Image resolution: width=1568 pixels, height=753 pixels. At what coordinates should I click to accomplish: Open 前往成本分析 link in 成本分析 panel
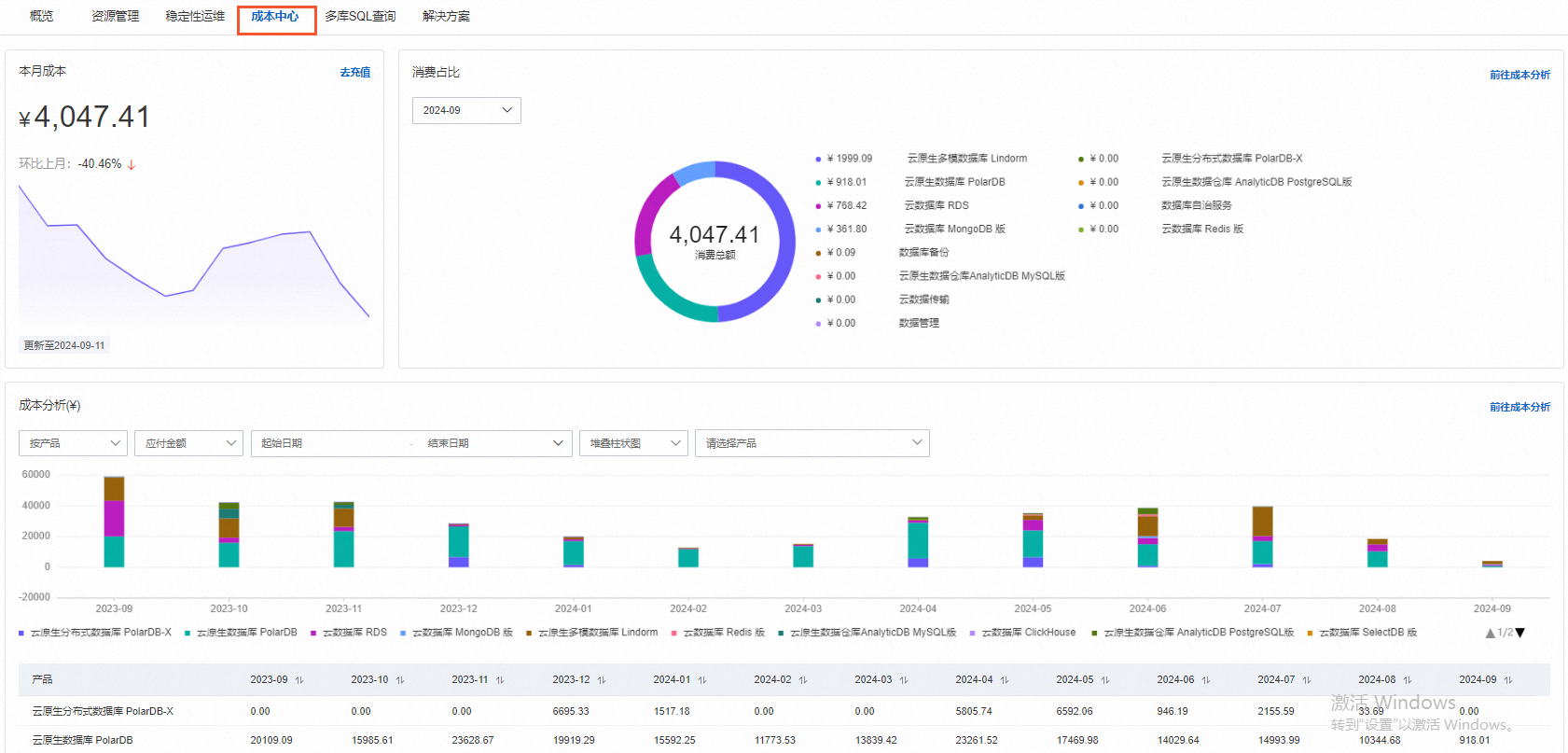[x=1519, y=407]
